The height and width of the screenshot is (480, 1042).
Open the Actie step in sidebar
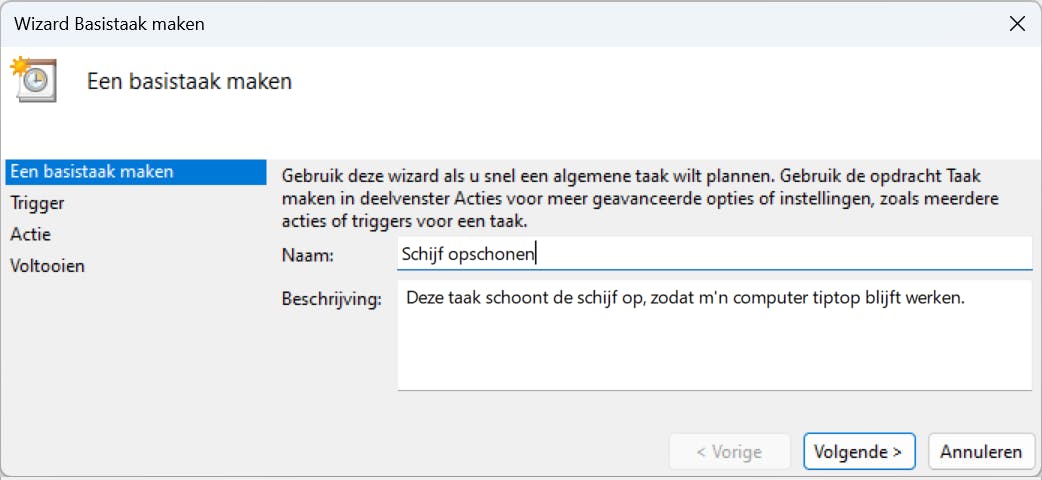(x=31, y=235)
